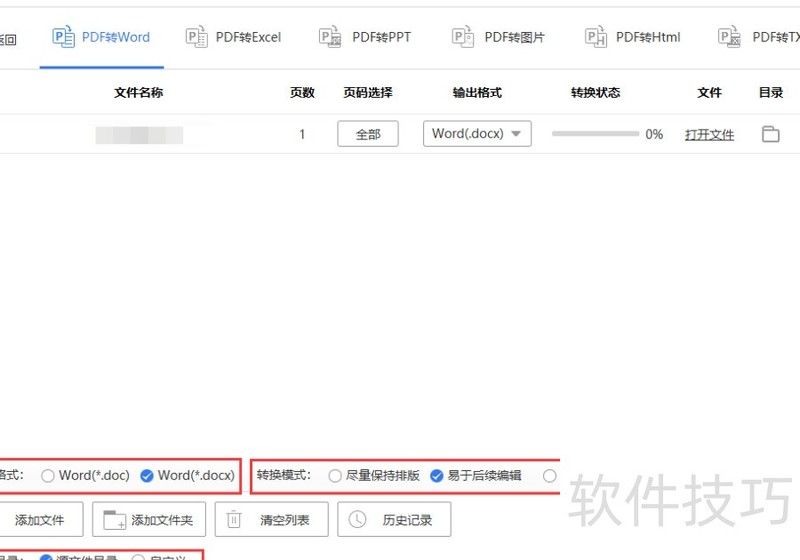This screenshot has height=560, width=800.
Task: Open the output folder icon in file row
Action: 770,134
